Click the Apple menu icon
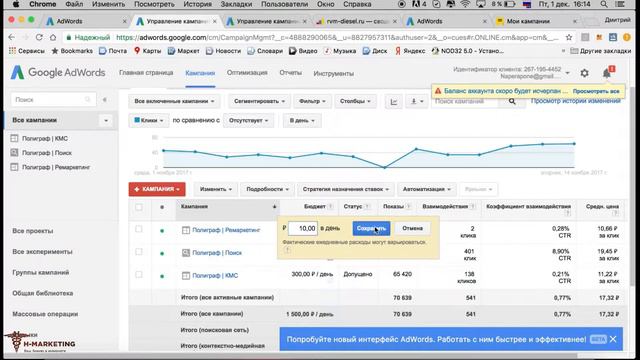The height and width of the screenshot is (360, 640). pos(16,4)
